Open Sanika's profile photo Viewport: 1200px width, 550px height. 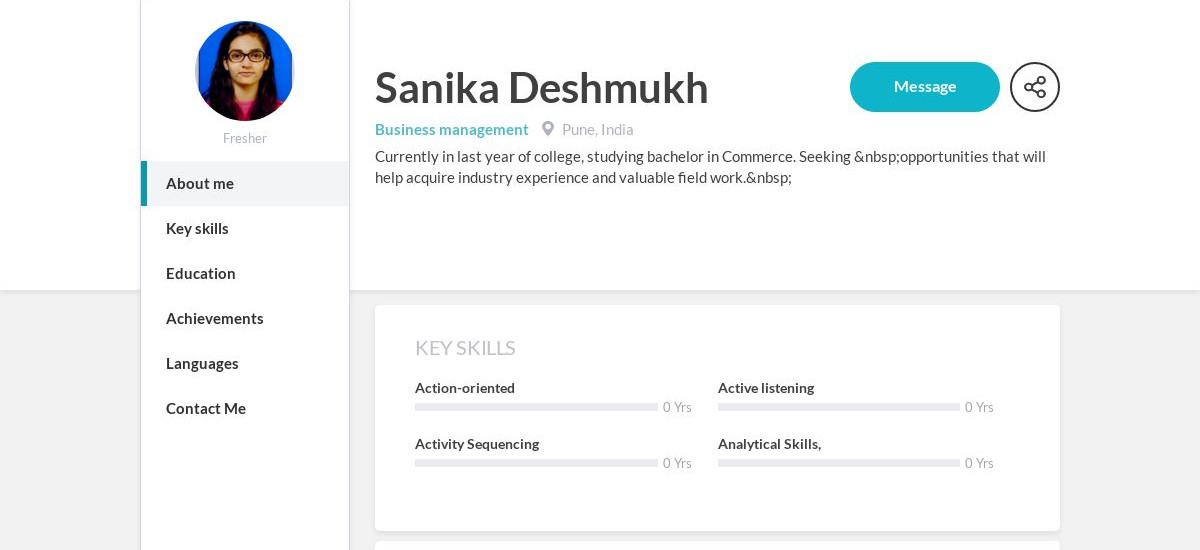245,71
